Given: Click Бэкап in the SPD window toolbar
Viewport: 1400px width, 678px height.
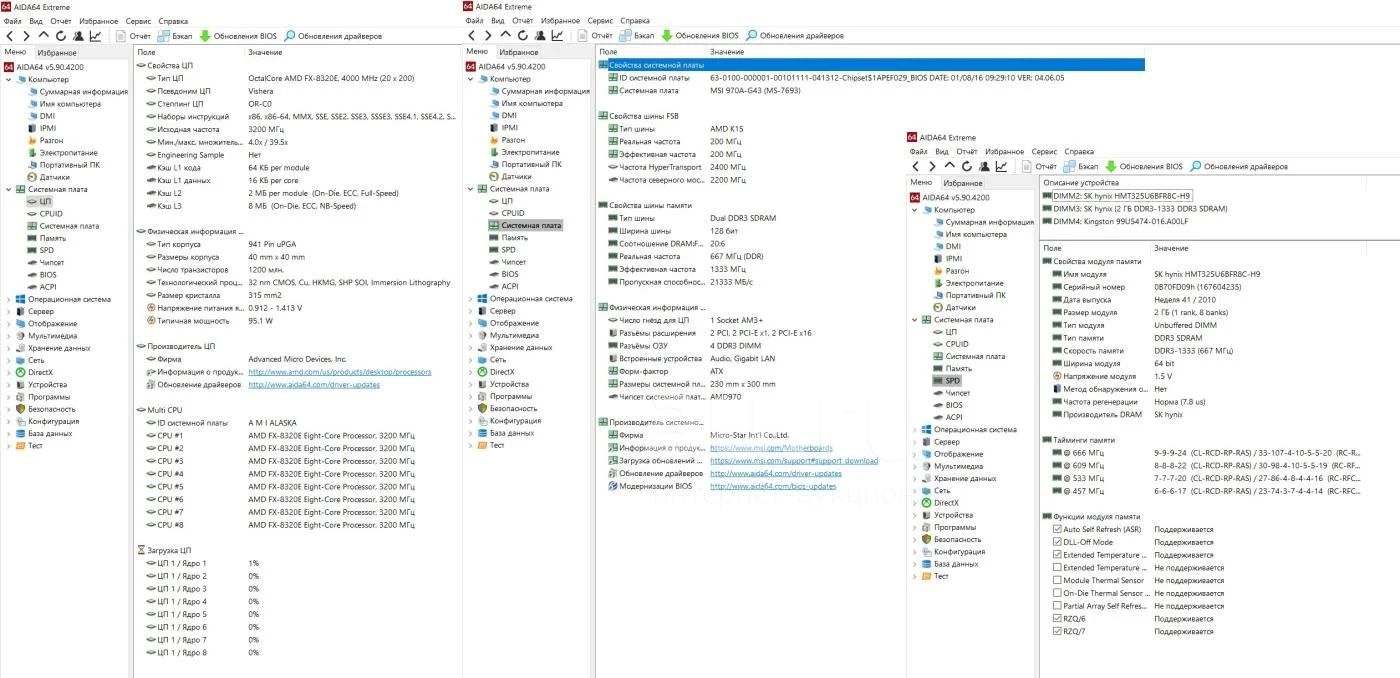Looking at the screenshot, I should coord(1080,166).
